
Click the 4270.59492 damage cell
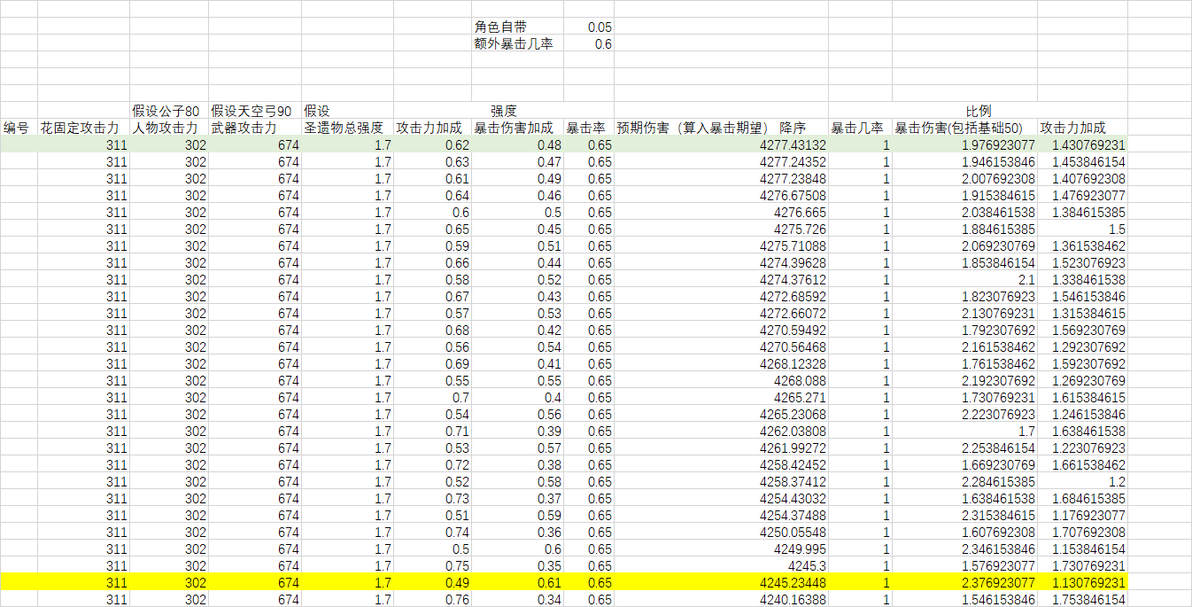pos(721,330)
